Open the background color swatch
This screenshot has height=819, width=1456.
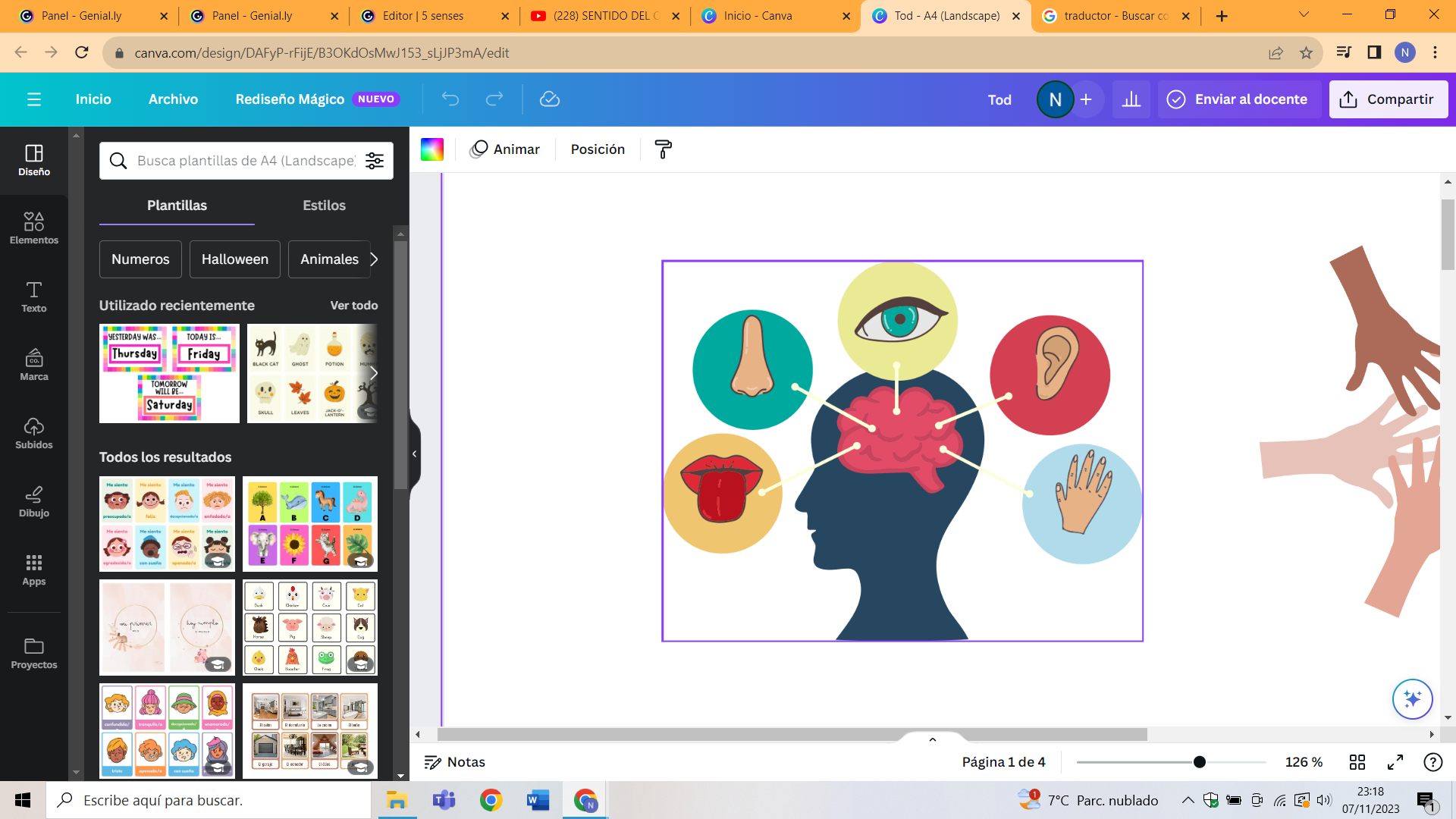point(432,149)
